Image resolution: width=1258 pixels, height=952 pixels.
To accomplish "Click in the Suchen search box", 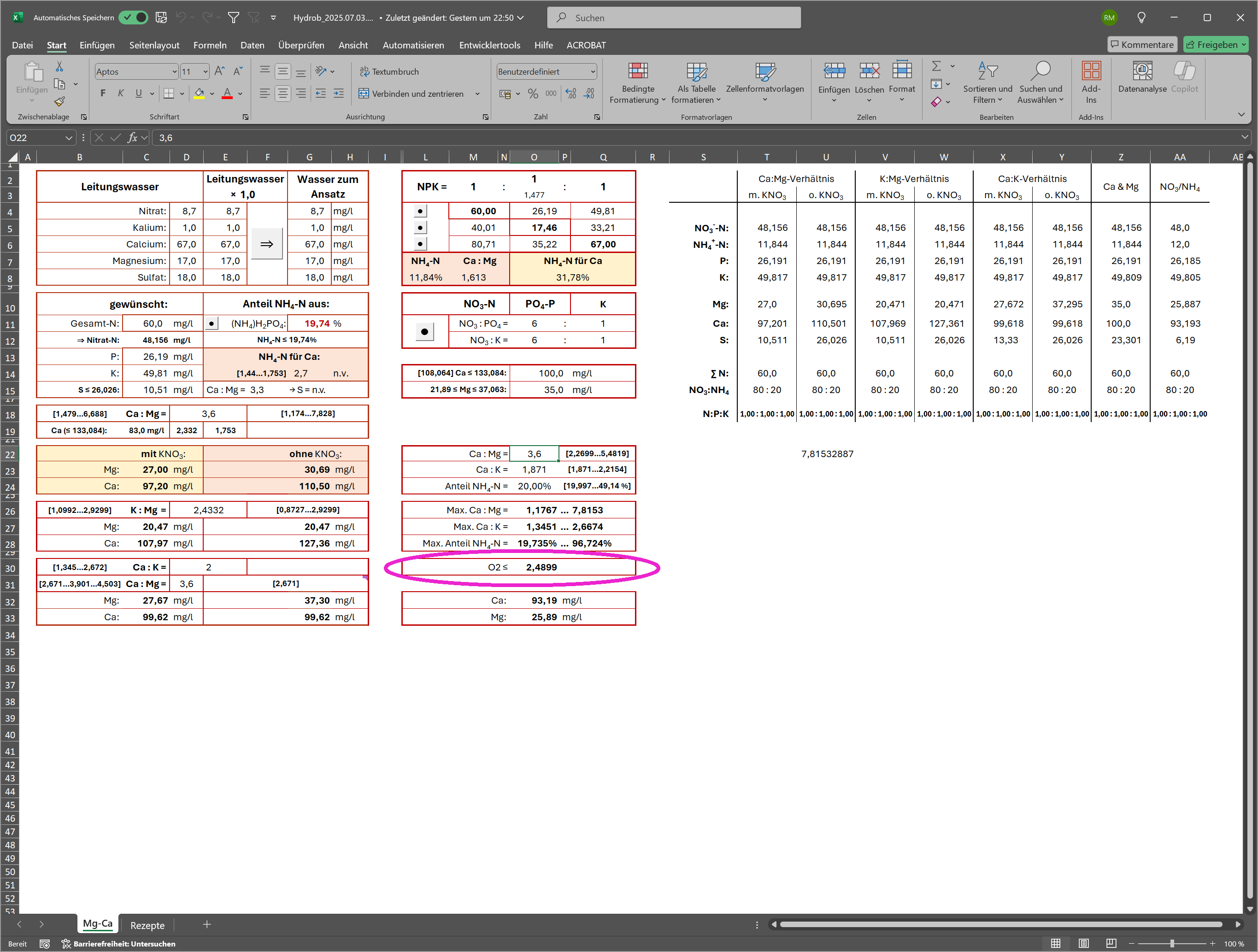I will coord(674,18).
